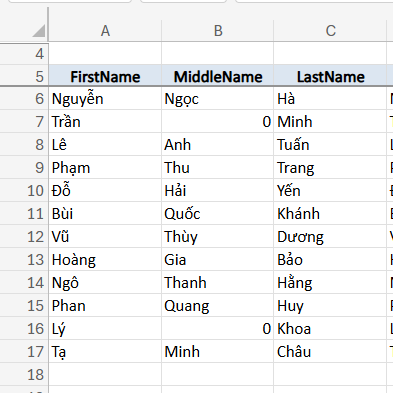Viewport: 393px width, 393px height.
Task: Select row 13 header
Action: point(24,260)
